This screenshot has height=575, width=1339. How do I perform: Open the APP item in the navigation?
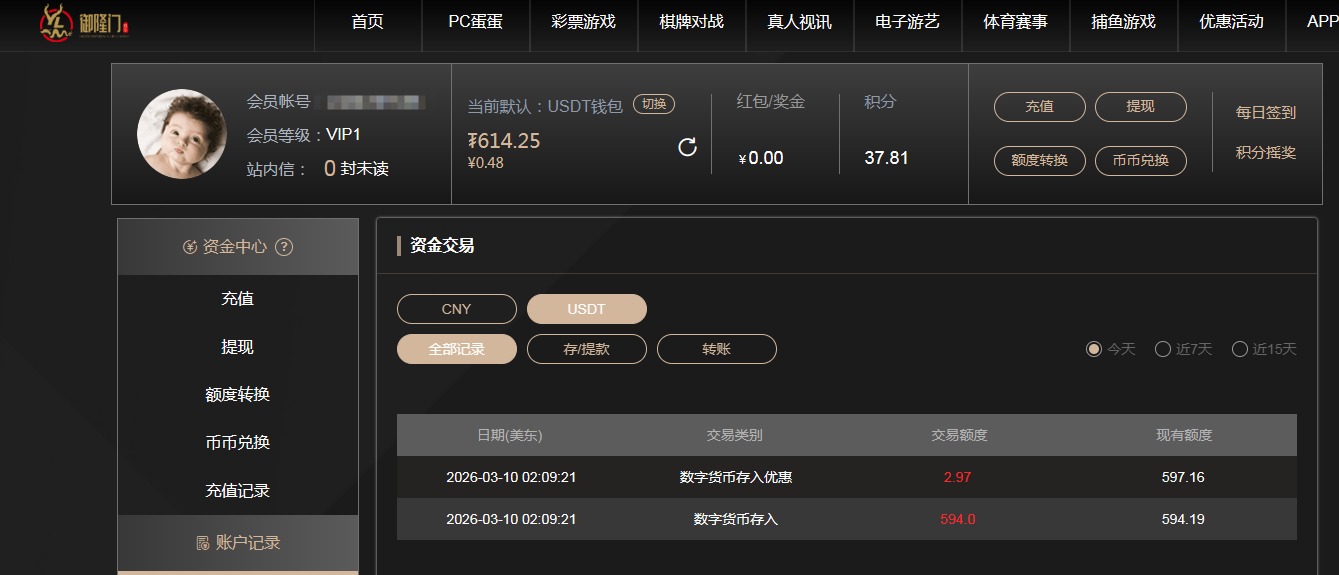click(1322, 22)
